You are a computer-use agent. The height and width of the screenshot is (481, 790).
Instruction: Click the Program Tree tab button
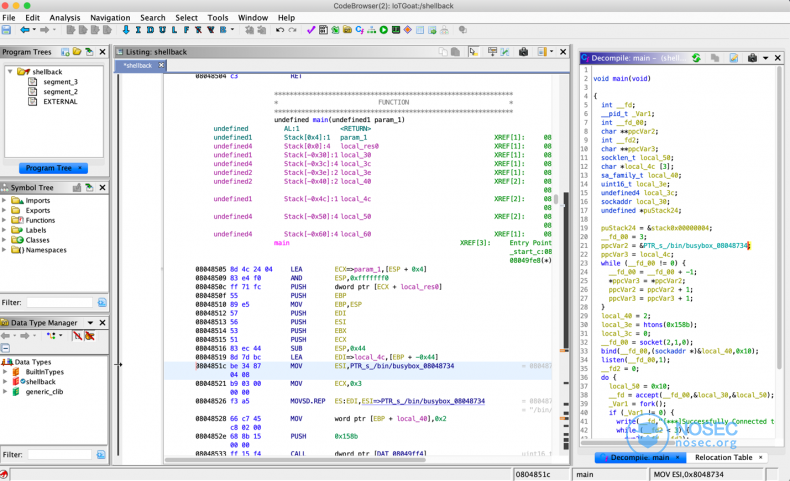pos(53,168)
